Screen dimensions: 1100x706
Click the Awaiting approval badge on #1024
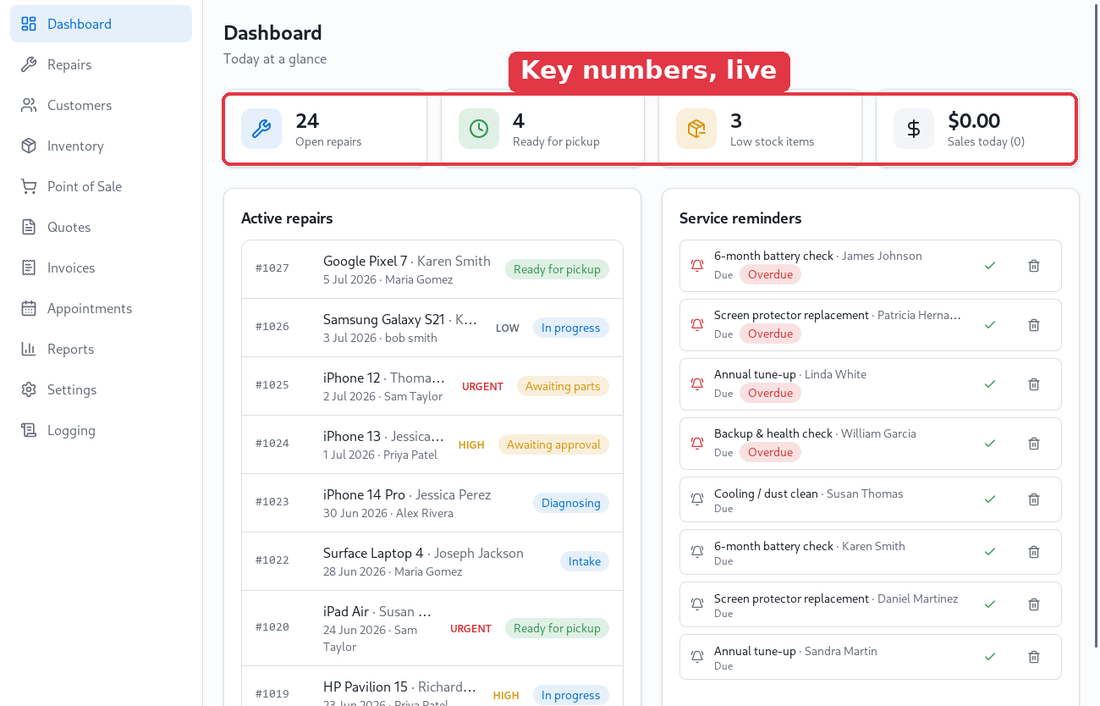(554, 445)
